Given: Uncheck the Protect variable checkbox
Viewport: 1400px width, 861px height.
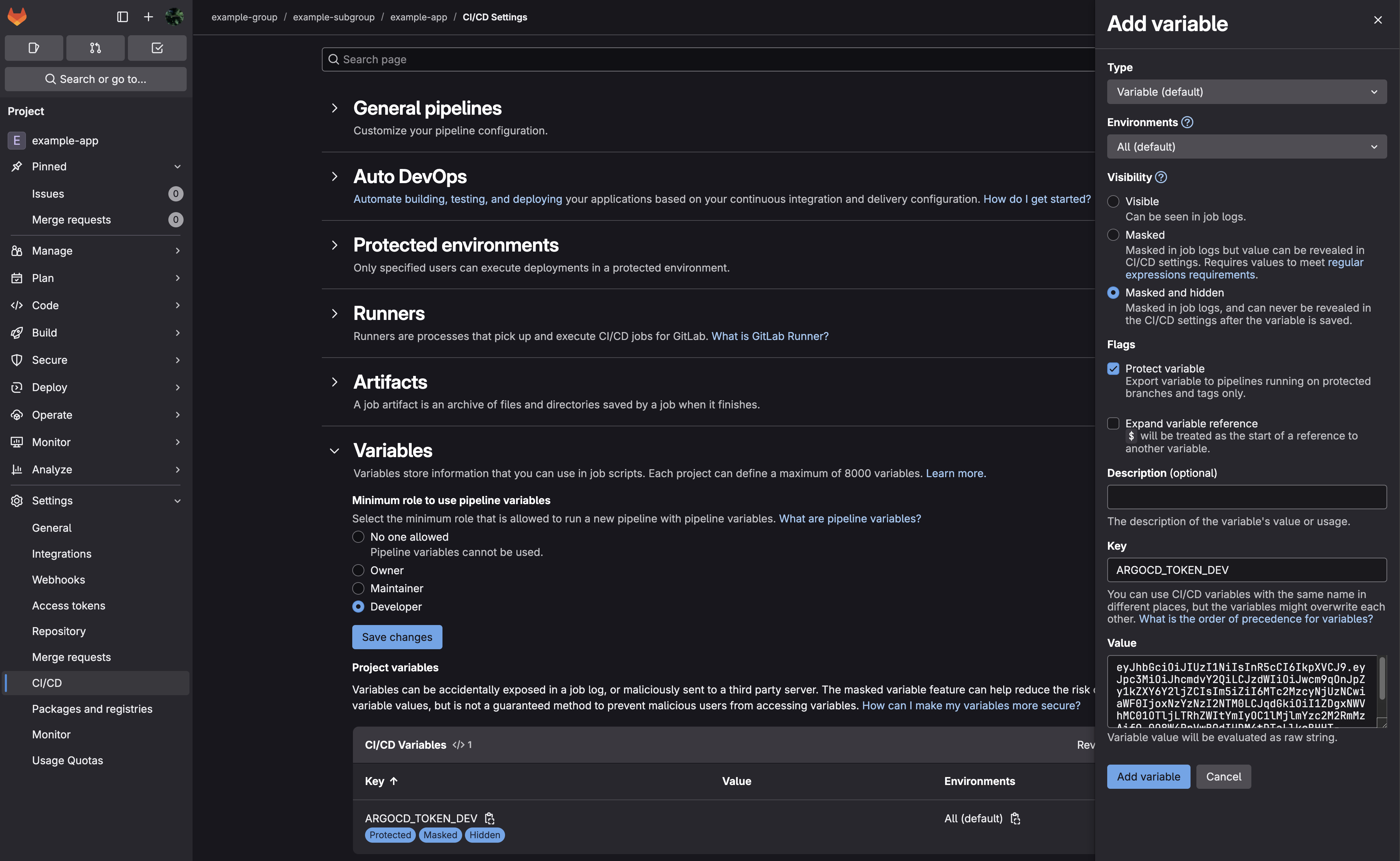Looking at the screenshot, I should [1113, 368].
